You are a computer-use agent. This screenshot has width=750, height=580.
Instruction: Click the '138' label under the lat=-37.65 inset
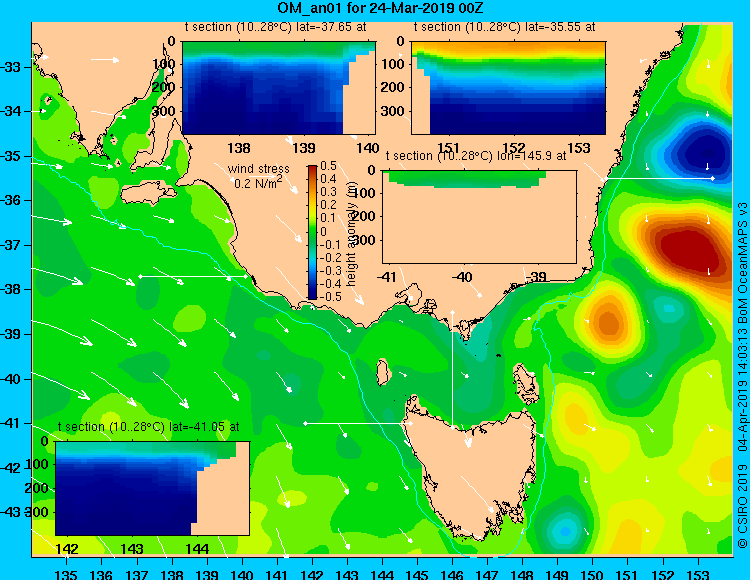point(239,148)
